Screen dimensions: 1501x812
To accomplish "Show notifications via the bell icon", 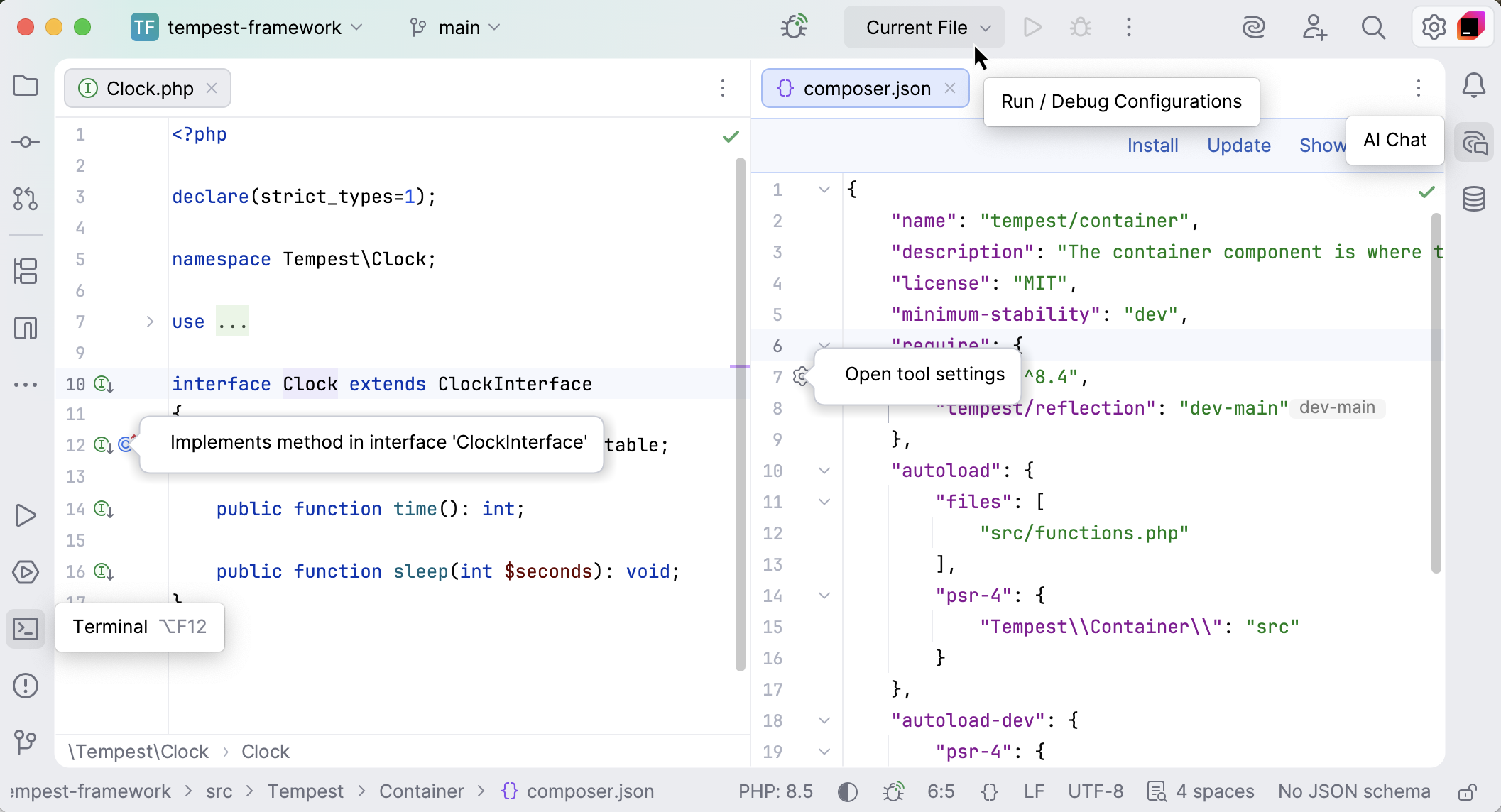I will pos(1474,85).
